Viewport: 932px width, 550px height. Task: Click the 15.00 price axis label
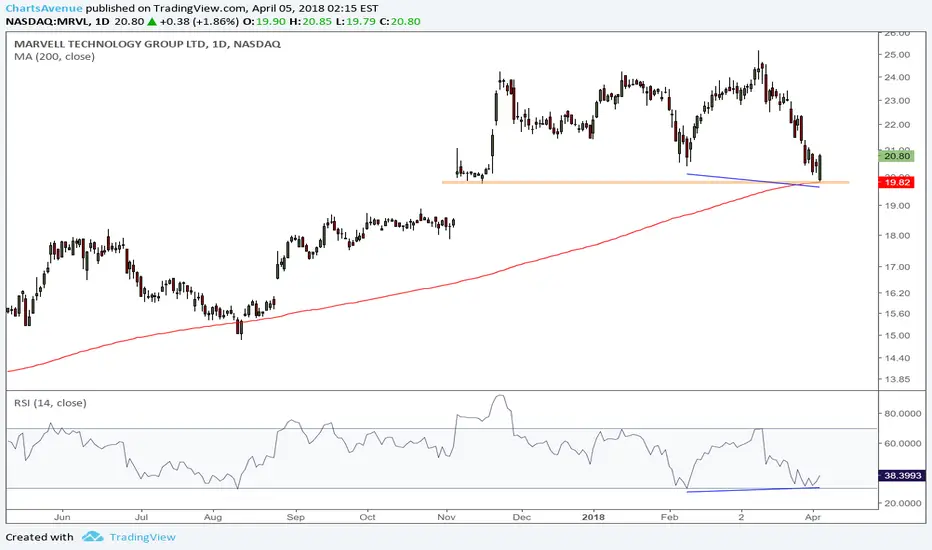898,335
